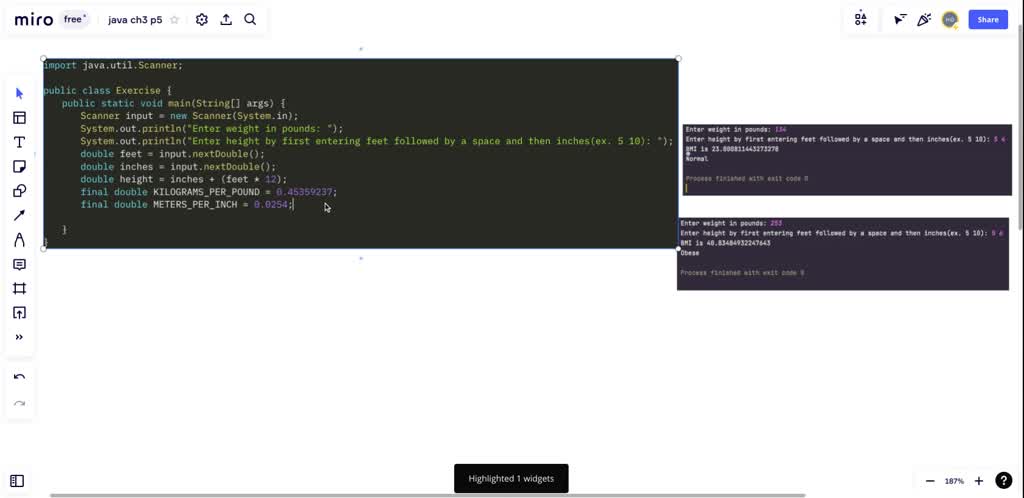Star the java ch3 p5 board
Screen dimensions: 1024x498
click(x=175, y=20)
